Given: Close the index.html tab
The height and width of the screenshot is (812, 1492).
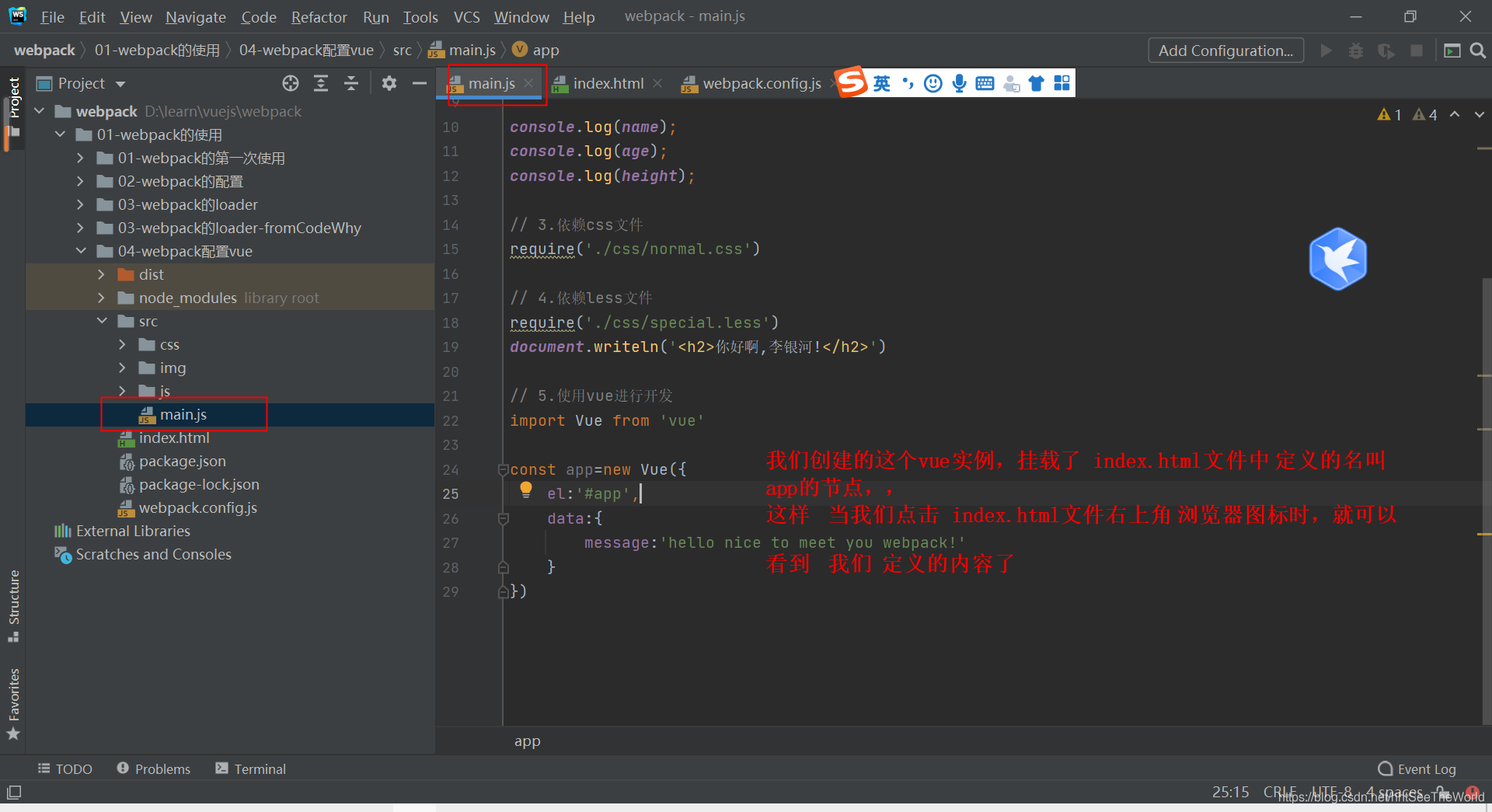Looking at the screenshot, I should pos(657,83).
